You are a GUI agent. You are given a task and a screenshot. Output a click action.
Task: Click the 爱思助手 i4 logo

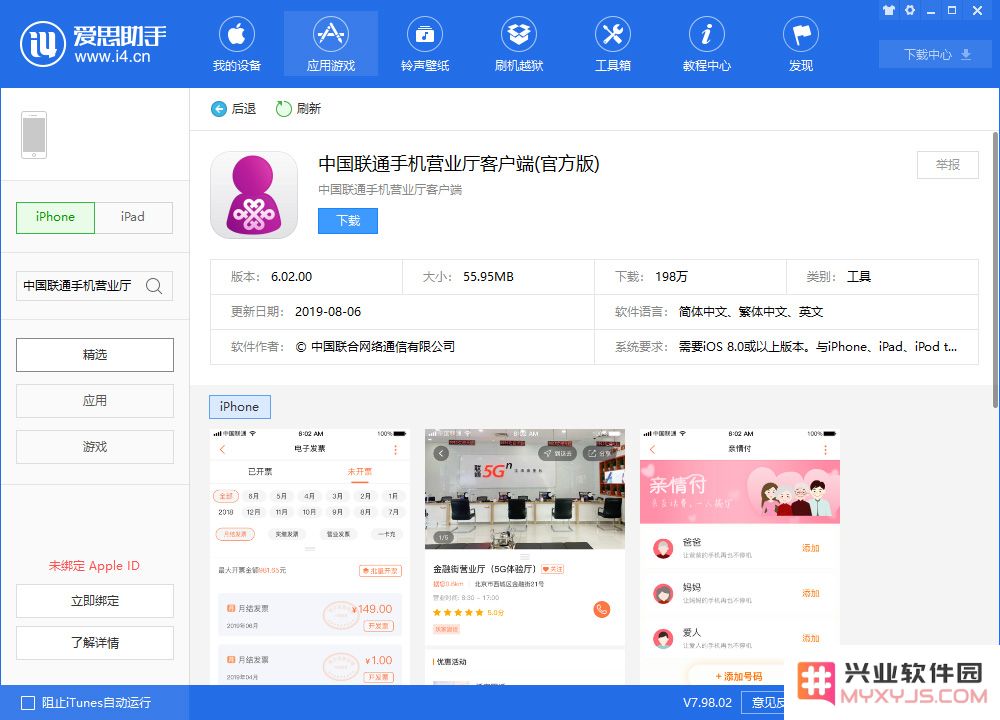pos(93,43)
